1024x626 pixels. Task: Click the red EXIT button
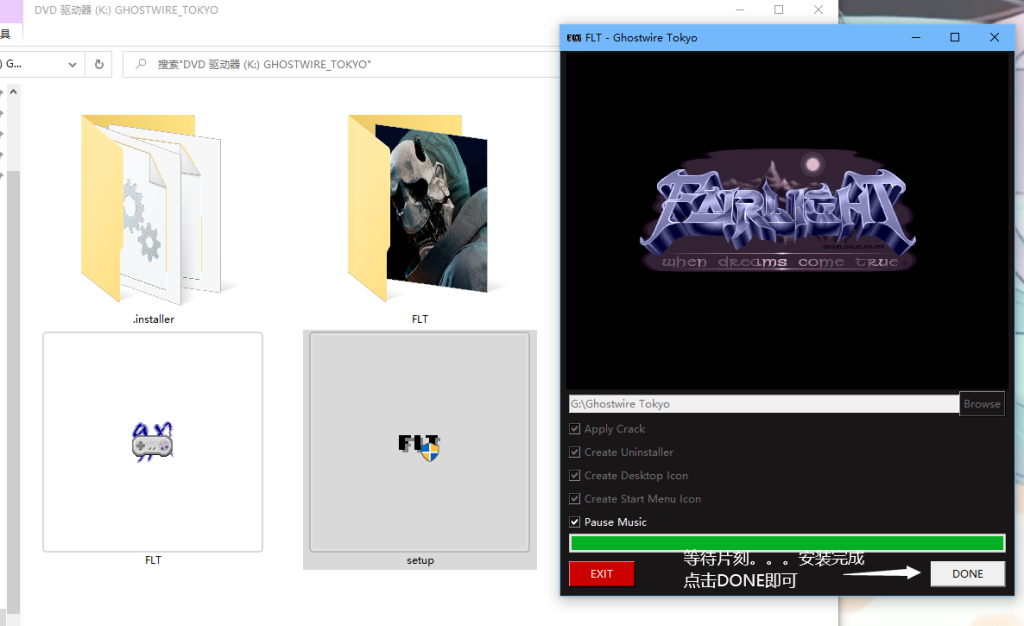[601, 574]
